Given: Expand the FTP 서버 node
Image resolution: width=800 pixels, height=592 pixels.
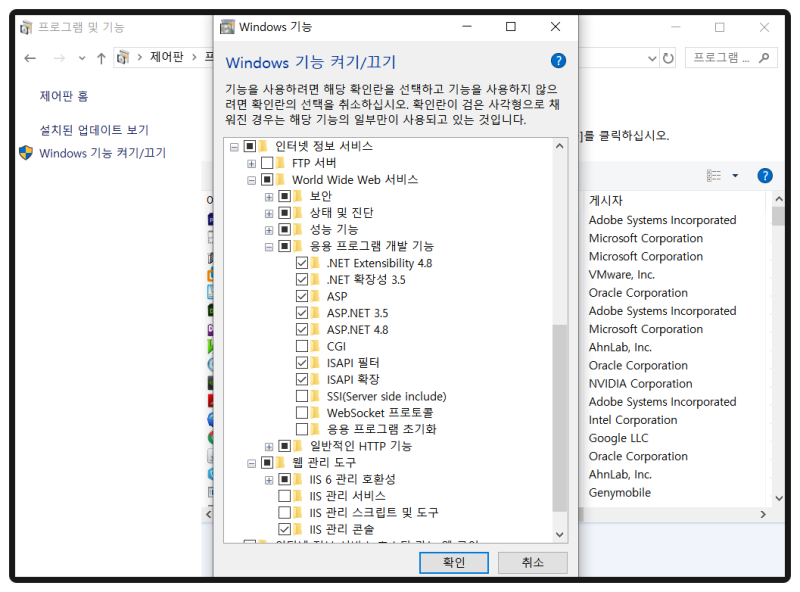Looking at the screenshot, I should pyautogui.click(x=251, y=164).
